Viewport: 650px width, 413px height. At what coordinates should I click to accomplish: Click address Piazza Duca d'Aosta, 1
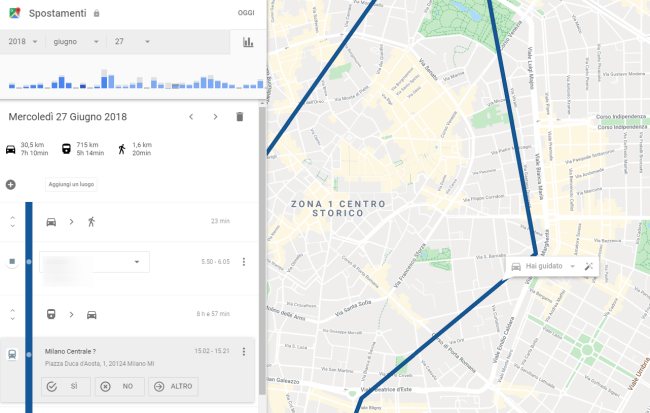tap(99, 364)
